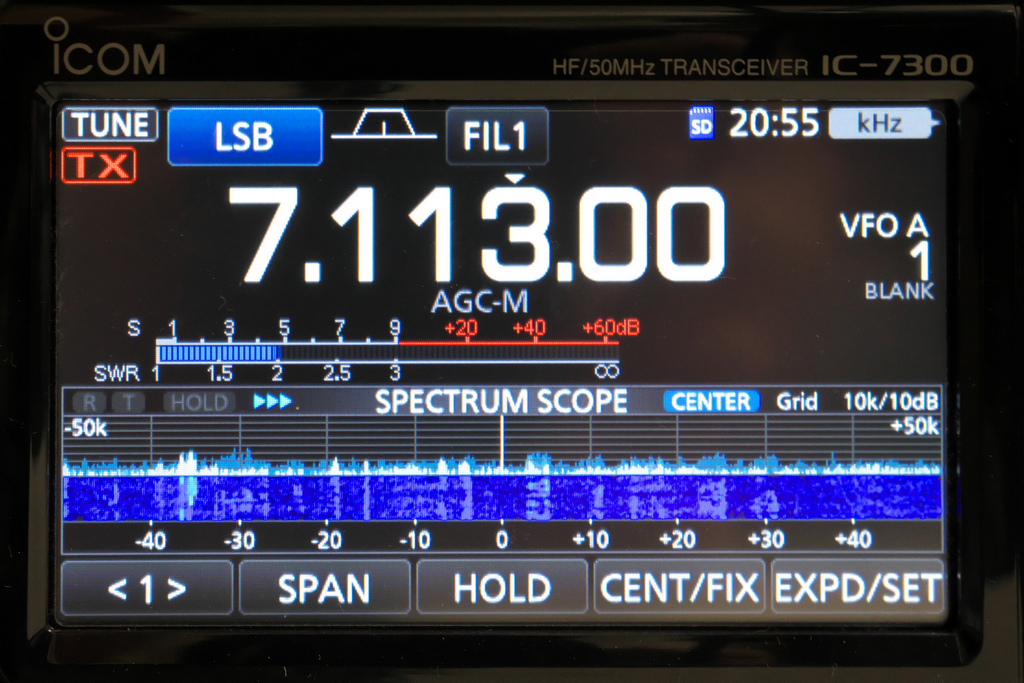Tap the 0 offset label on scope axis

(x=502, y=540)
